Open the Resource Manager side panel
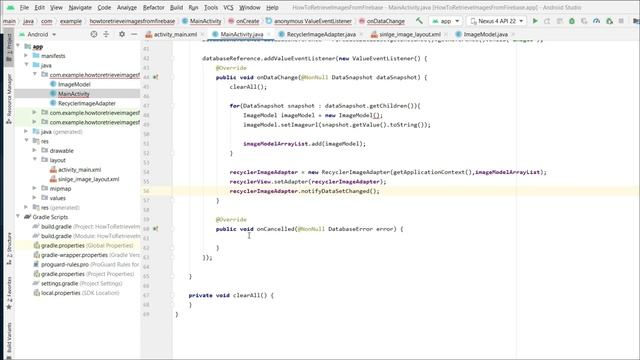 [9, 98]
